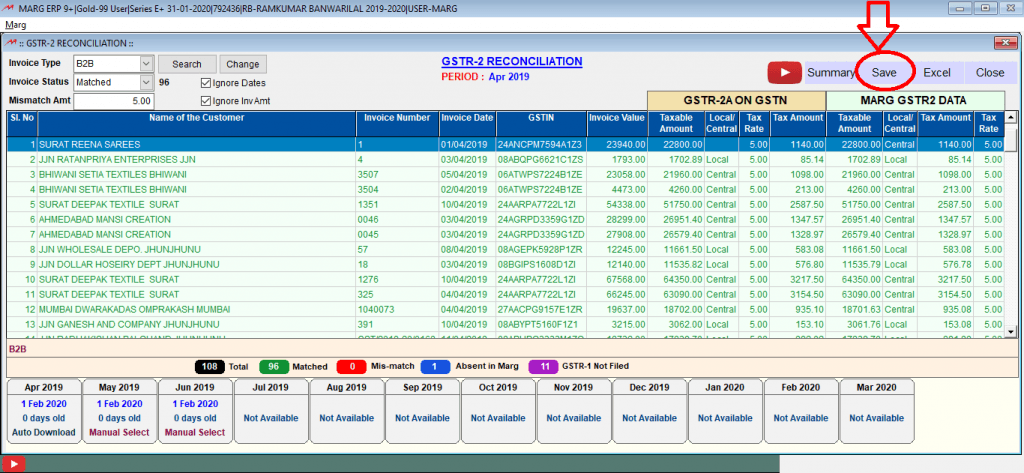Viewport: 1024px width, 473px height.
Task: Click the Invoice Value column header
Action: (616, 123)
